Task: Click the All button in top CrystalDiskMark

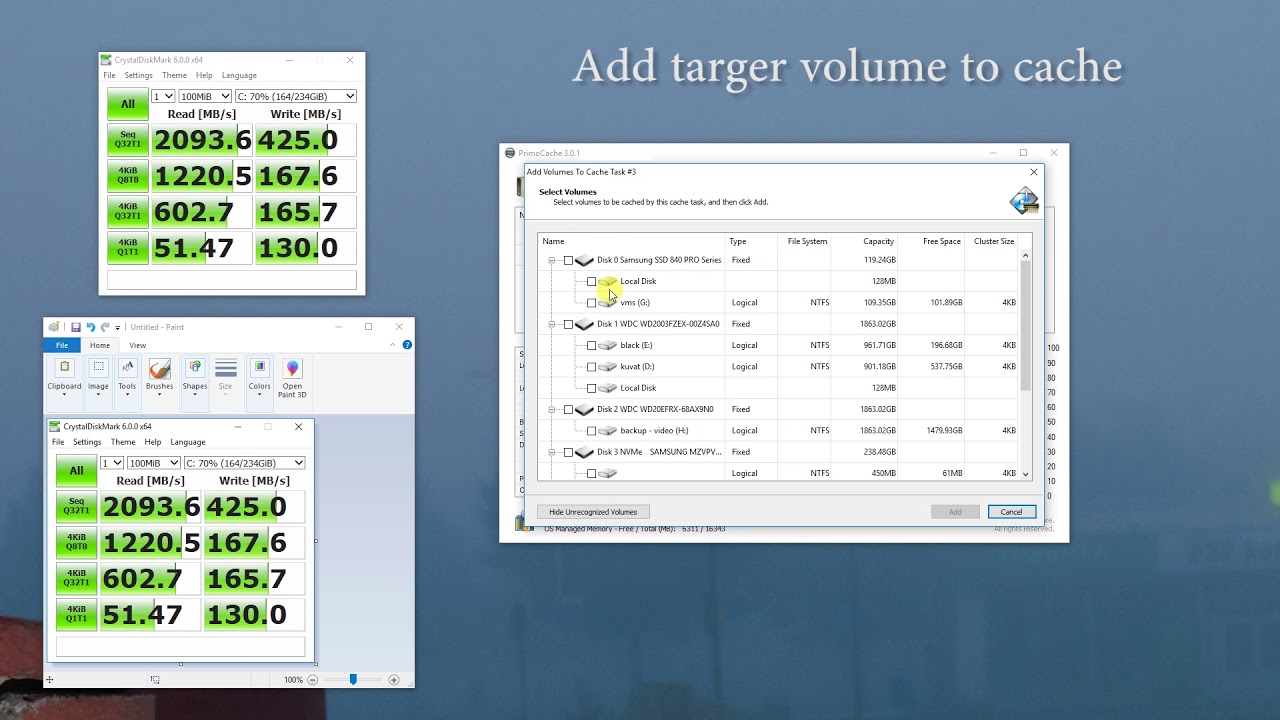Action: tap(128, 104)
